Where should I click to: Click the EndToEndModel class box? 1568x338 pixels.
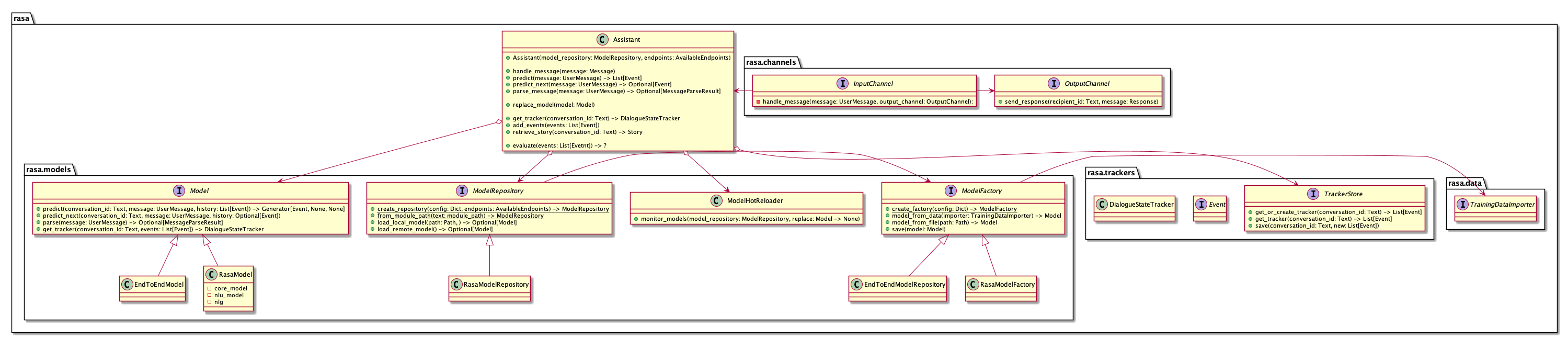(153, 289)
